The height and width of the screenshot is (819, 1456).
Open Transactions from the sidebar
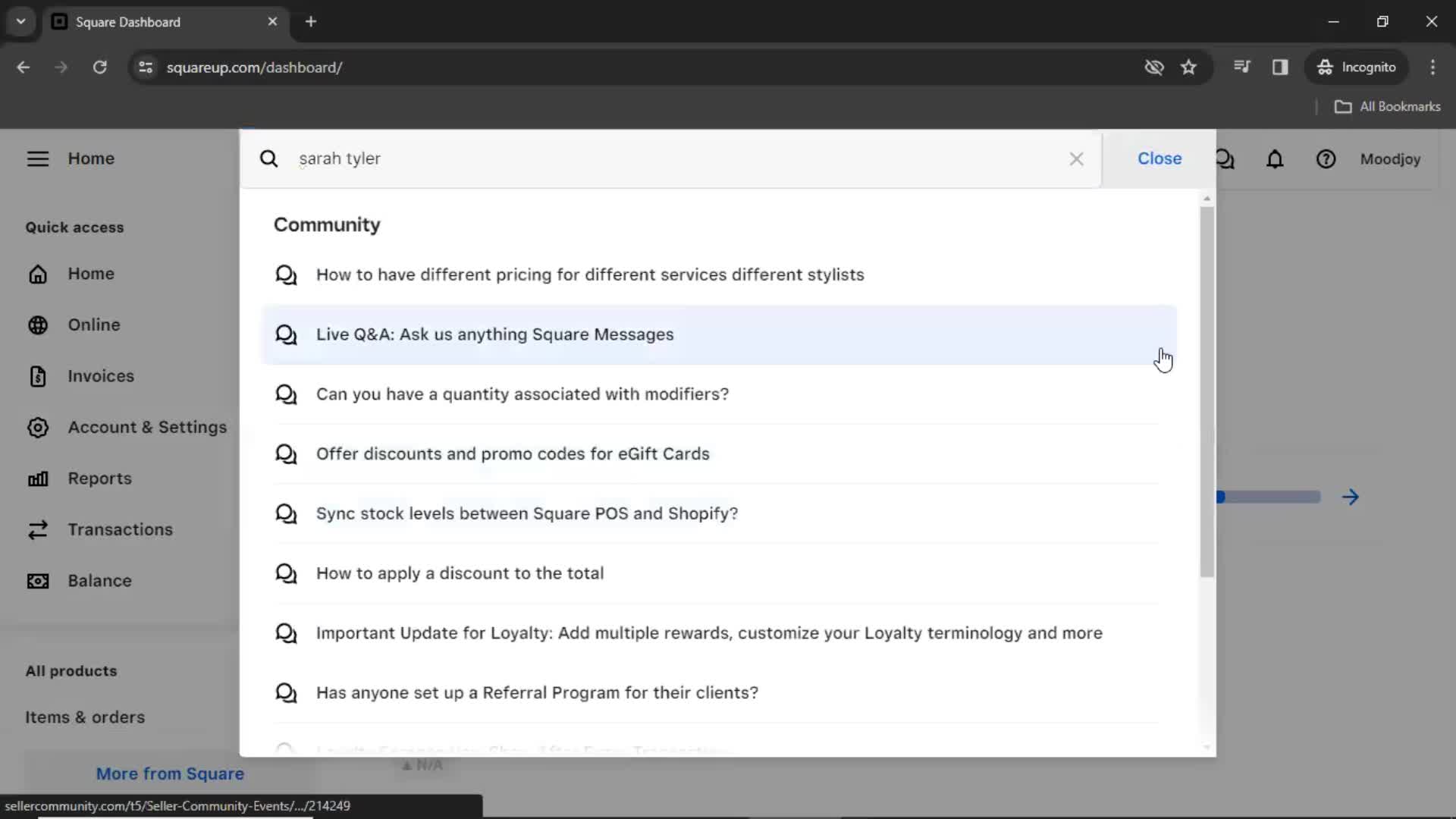point(120,529)
